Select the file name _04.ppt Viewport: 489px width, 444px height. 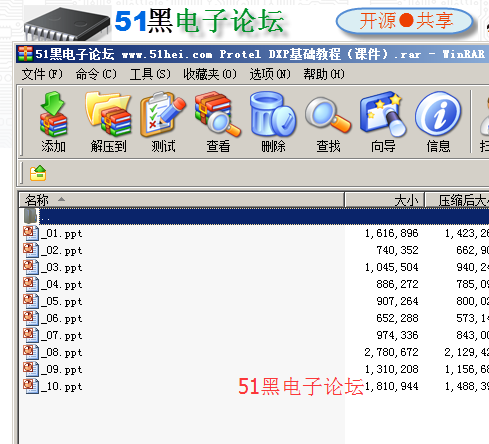[x=62, y=284]
